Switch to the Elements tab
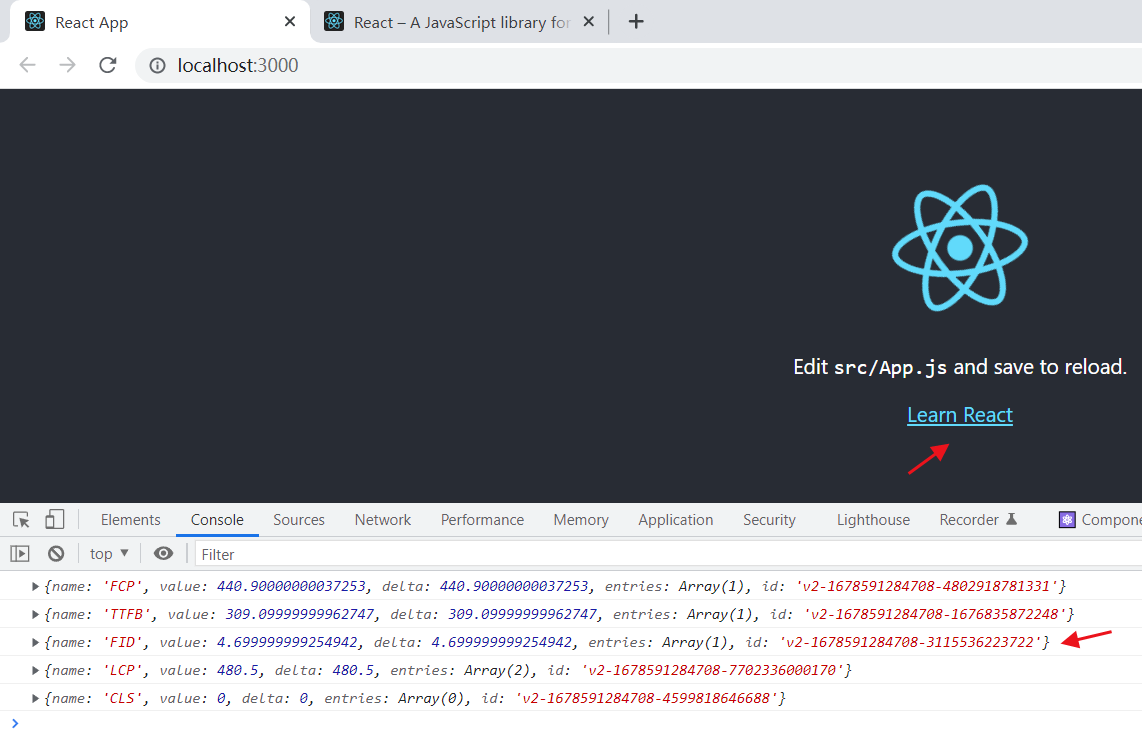 click(x=130, y=519)
